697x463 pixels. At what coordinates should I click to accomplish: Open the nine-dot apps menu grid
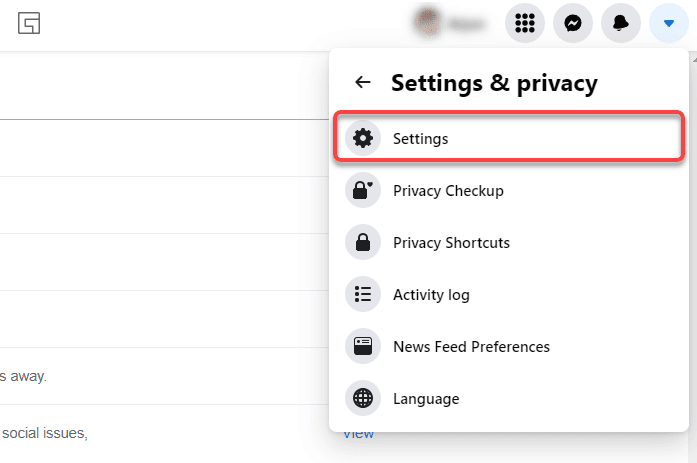525,24
